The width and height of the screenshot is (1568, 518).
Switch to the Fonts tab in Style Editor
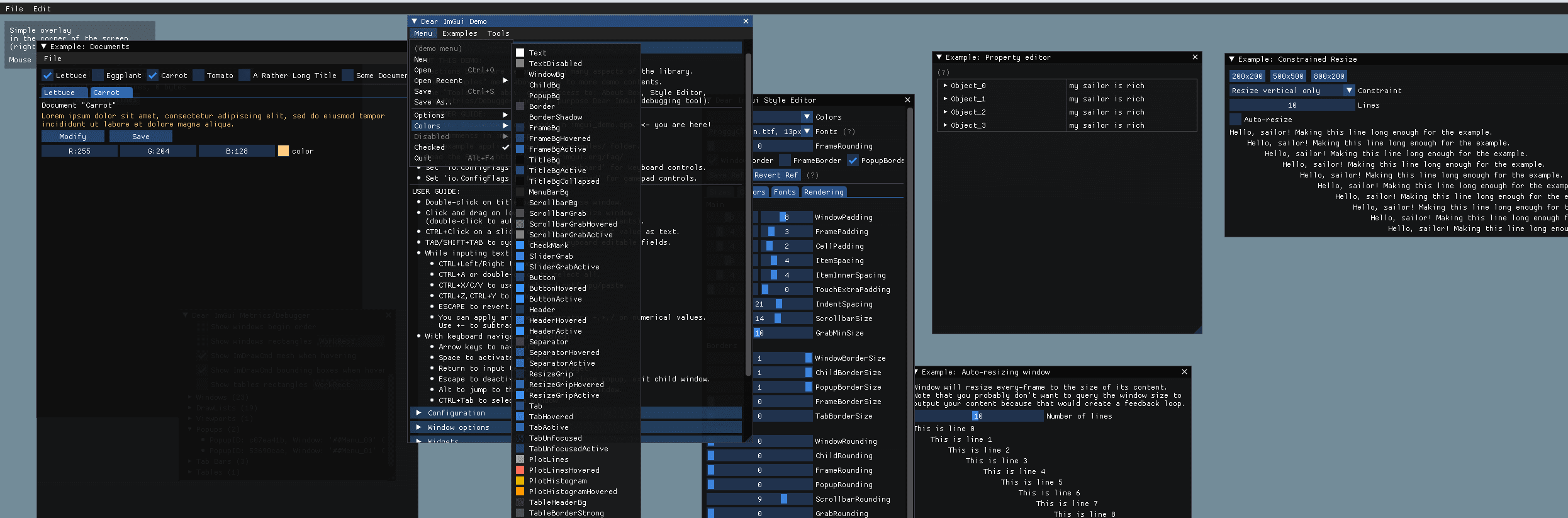tap(785, 192)
